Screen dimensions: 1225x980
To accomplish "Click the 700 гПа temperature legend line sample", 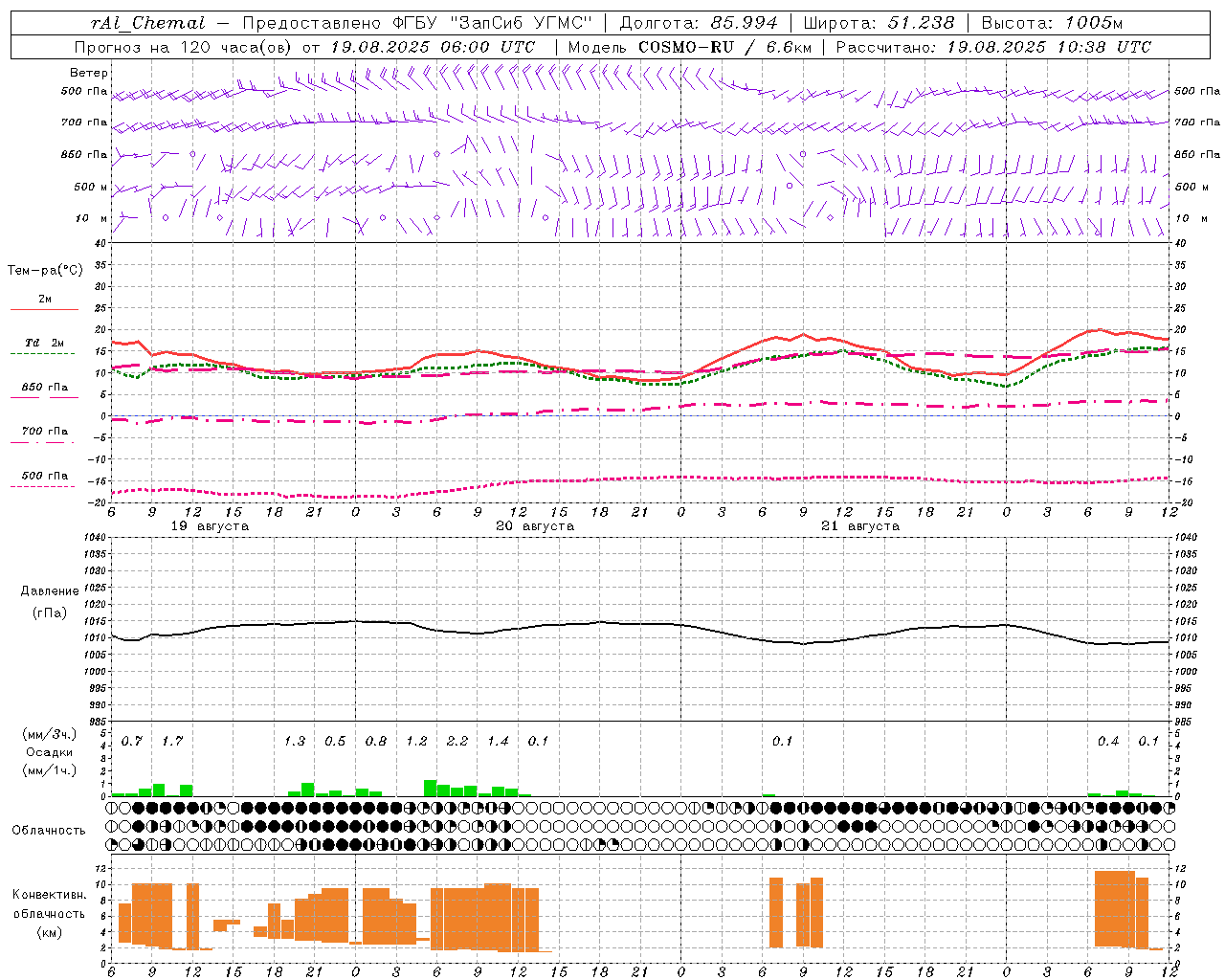I will pyautogui.click(x=44, y=442).
